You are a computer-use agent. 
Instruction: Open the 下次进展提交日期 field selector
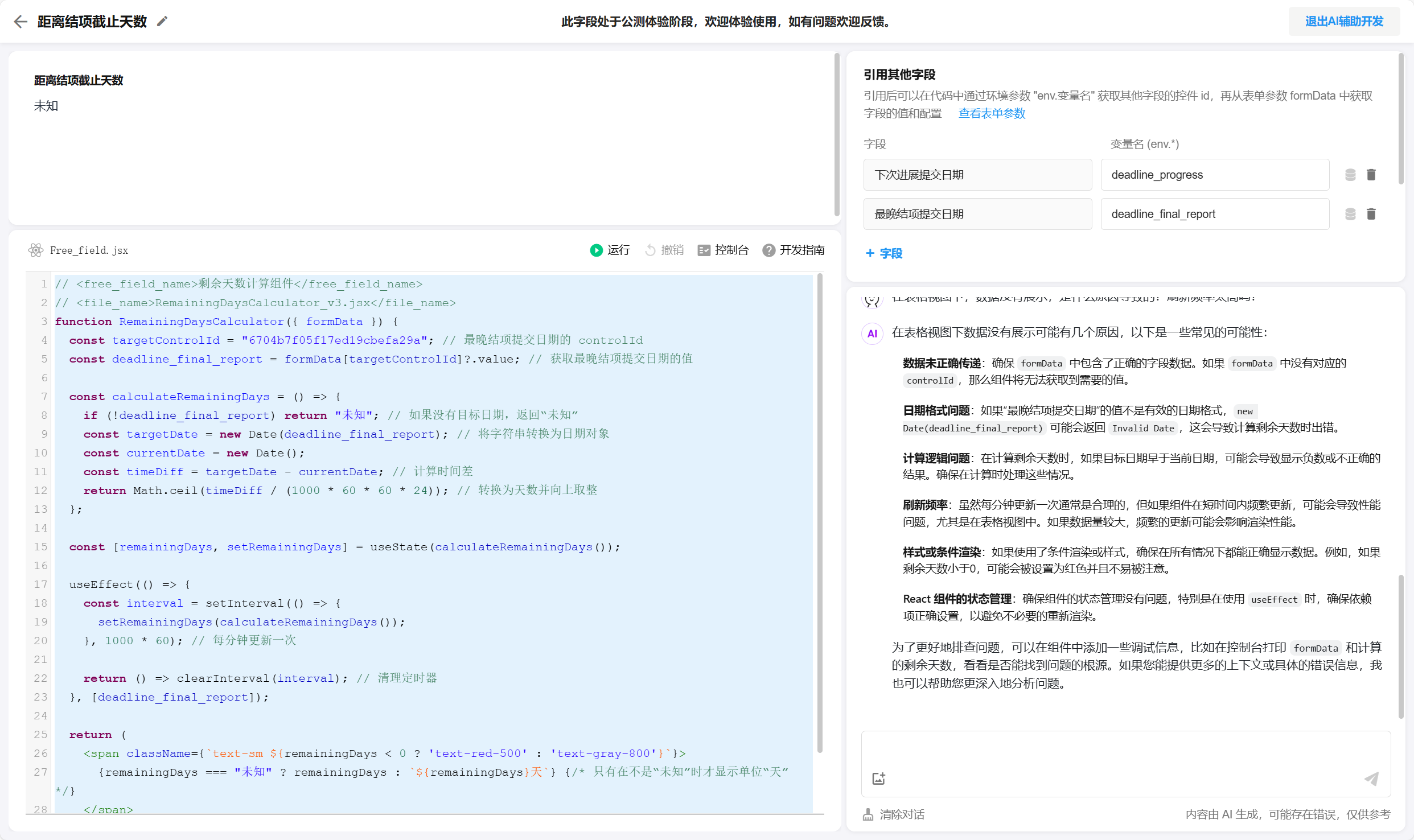pos(977,175)
